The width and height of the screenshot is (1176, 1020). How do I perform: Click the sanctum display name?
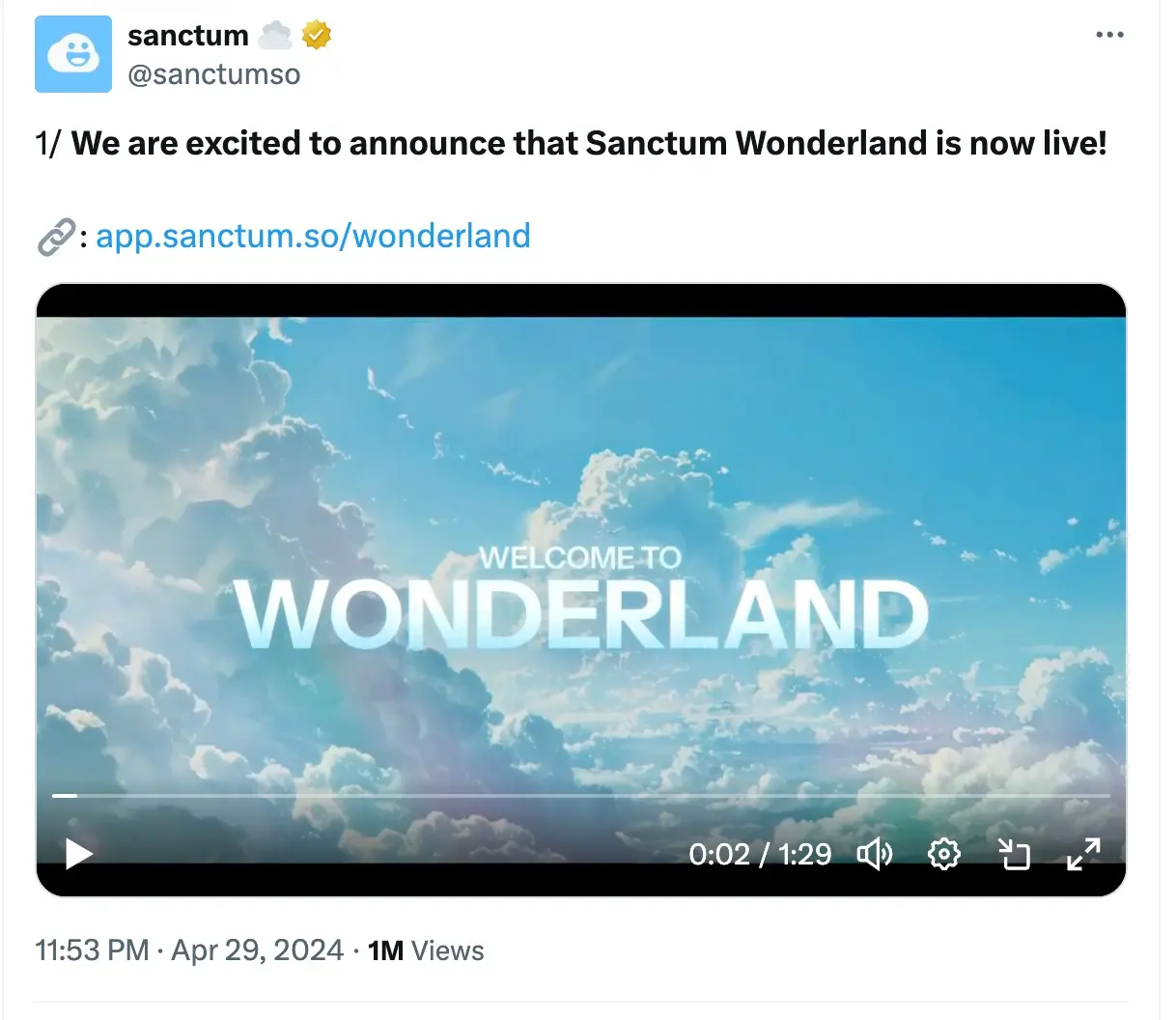pos(187,35)
